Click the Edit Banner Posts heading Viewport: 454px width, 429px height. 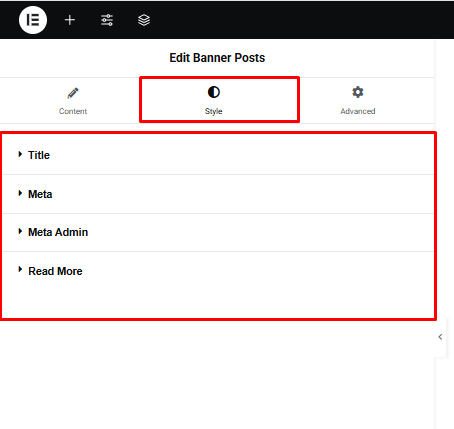[217, 58]
